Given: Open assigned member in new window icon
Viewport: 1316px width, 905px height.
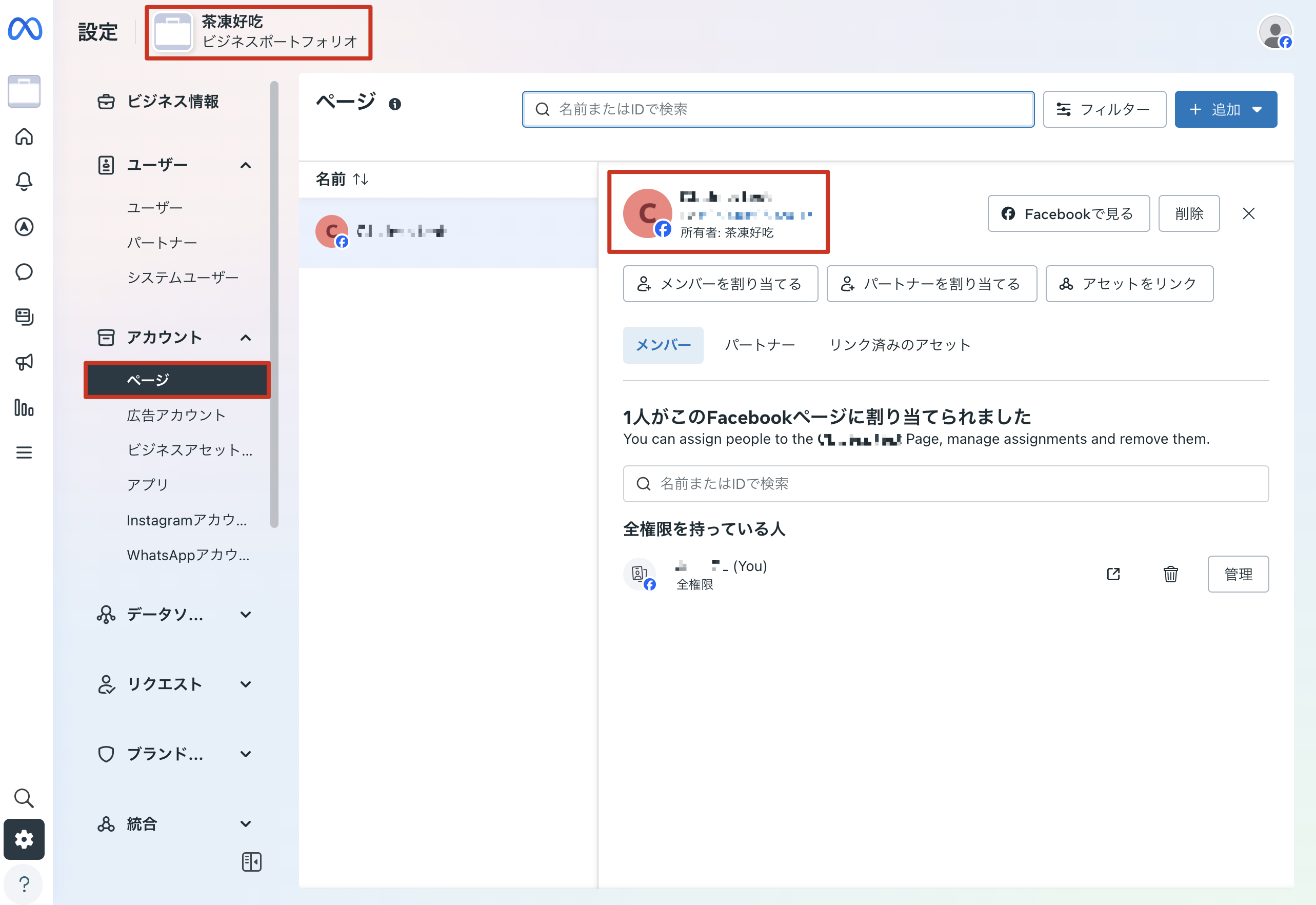Looking at the screenshot, I should tap(1113, 574).
